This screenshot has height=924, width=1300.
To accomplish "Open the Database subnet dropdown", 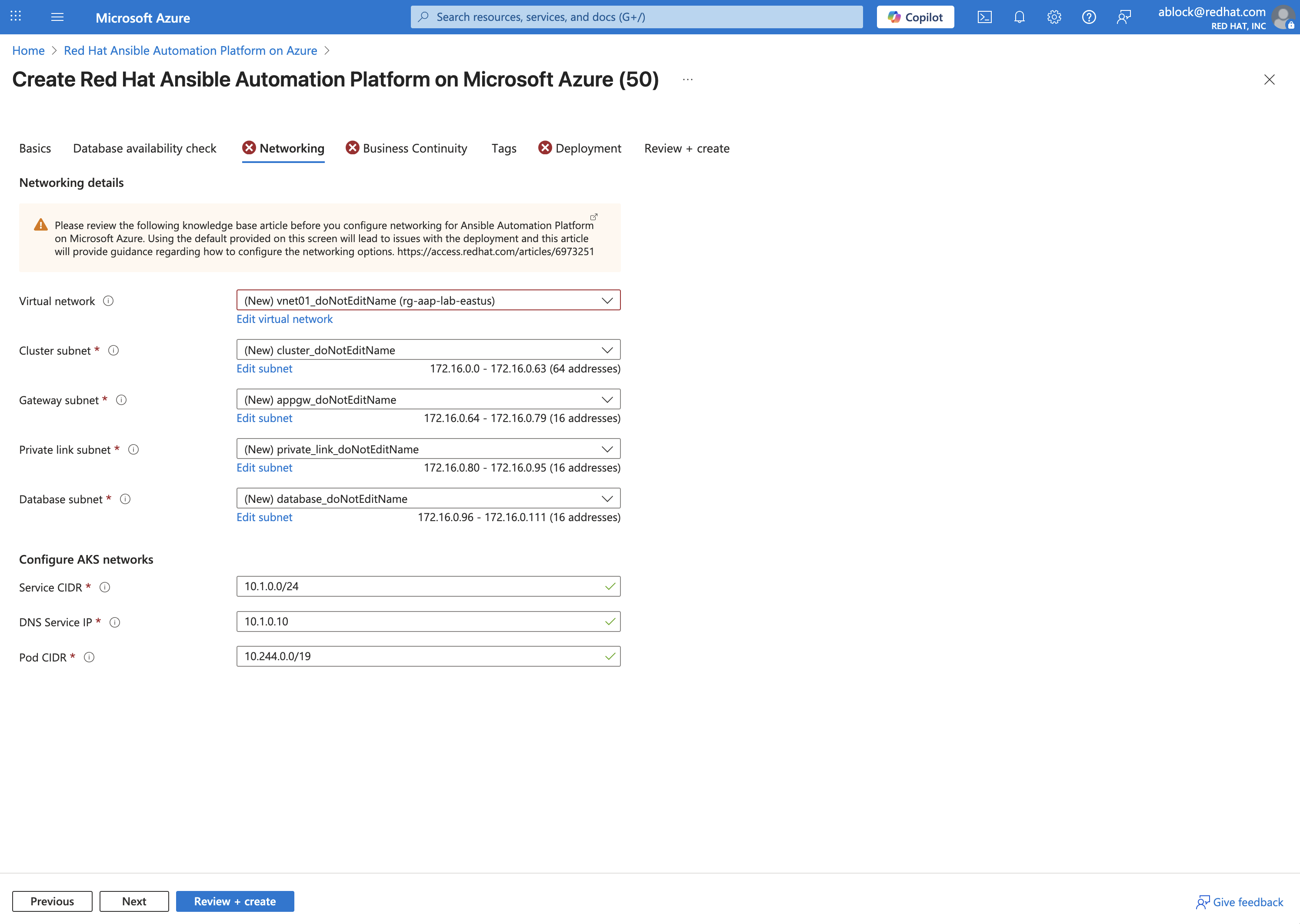I will pos(607,499).
